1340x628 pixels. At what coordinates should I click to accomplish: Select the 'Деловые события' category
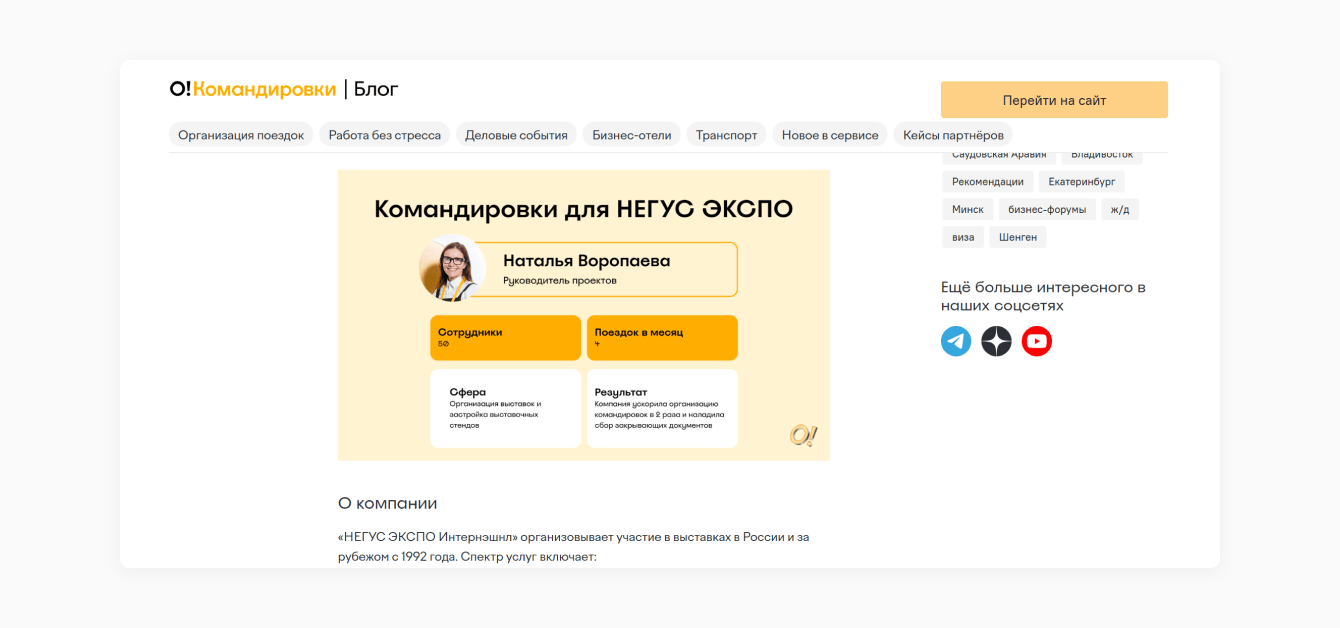[x=516, y=134]
